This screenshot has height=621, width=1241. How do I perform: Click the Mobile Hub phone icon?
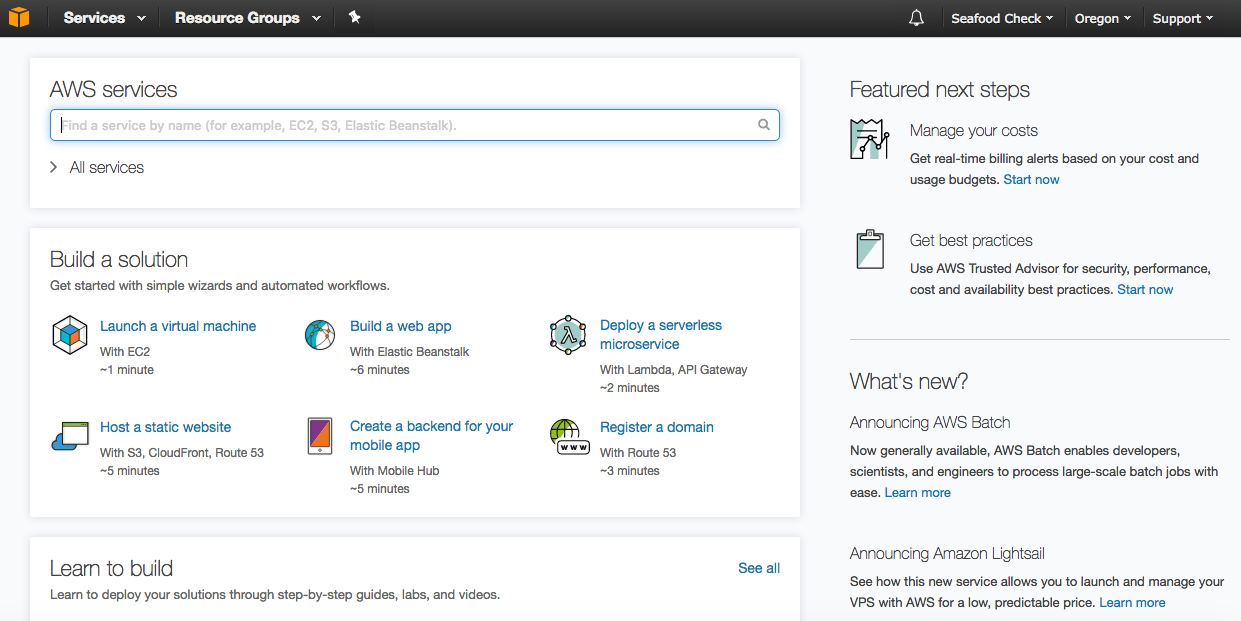[x=319, y=436]
